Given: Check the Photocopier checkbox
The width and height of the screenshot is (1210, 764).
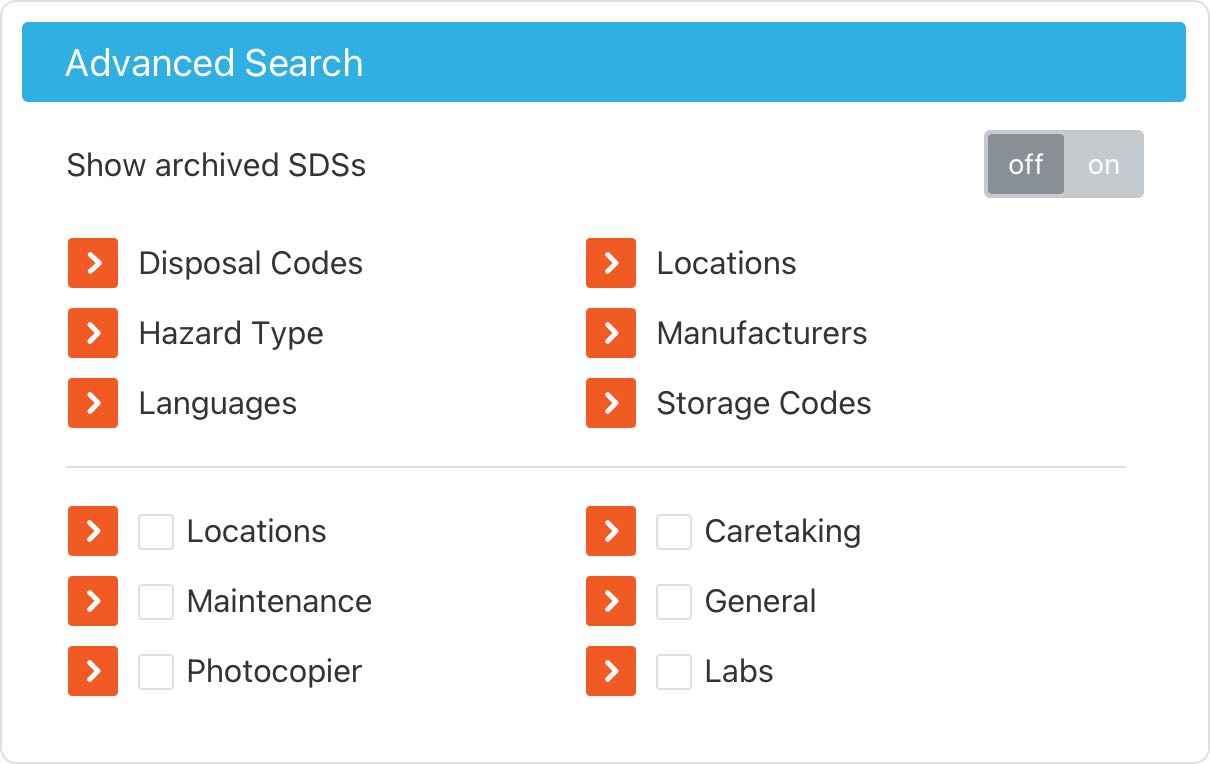Looking at the screenshot, I should pos(156,671).
